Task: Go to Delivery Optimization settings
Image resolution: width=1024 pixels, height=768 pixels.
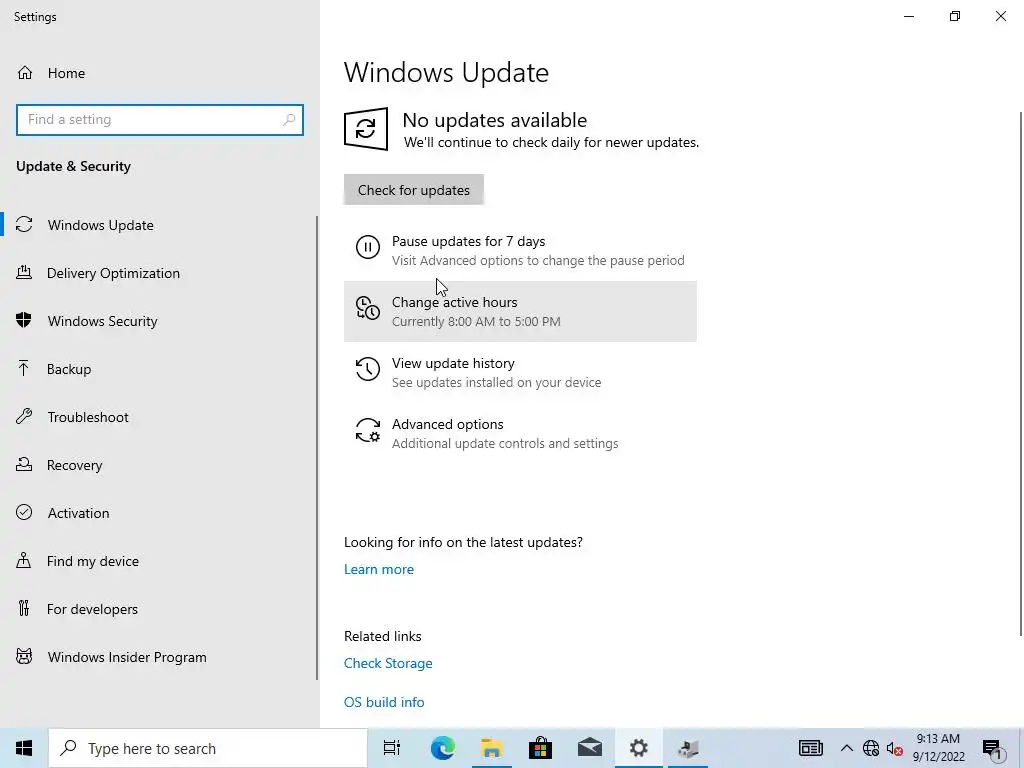Action: pos(158,273)
